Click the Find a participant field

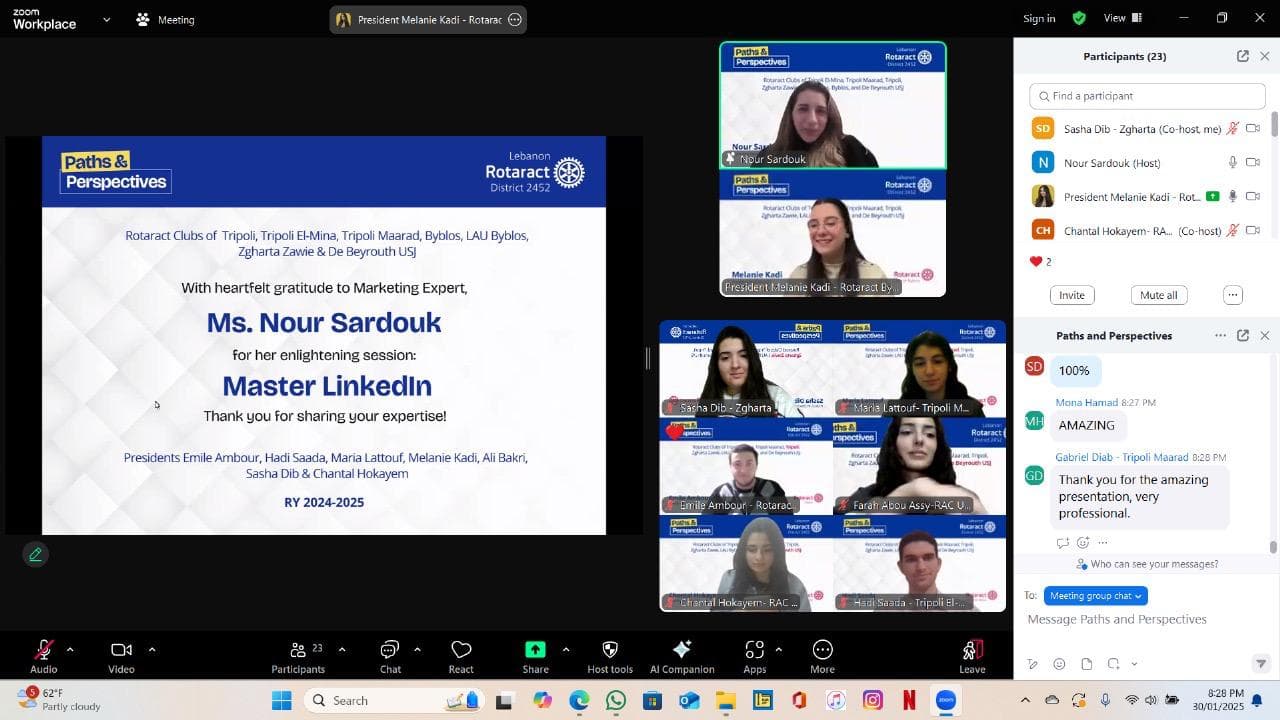coord(1147,96)
